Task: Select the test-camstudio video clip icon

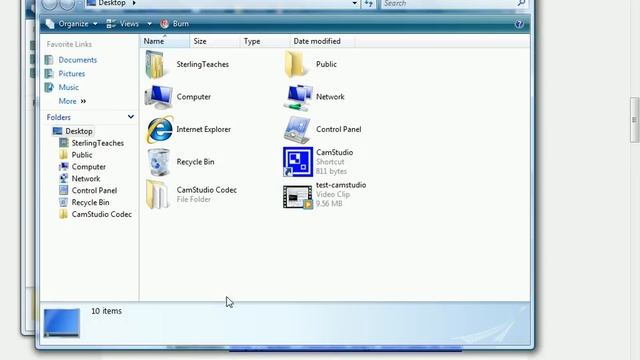Action: 298,197
